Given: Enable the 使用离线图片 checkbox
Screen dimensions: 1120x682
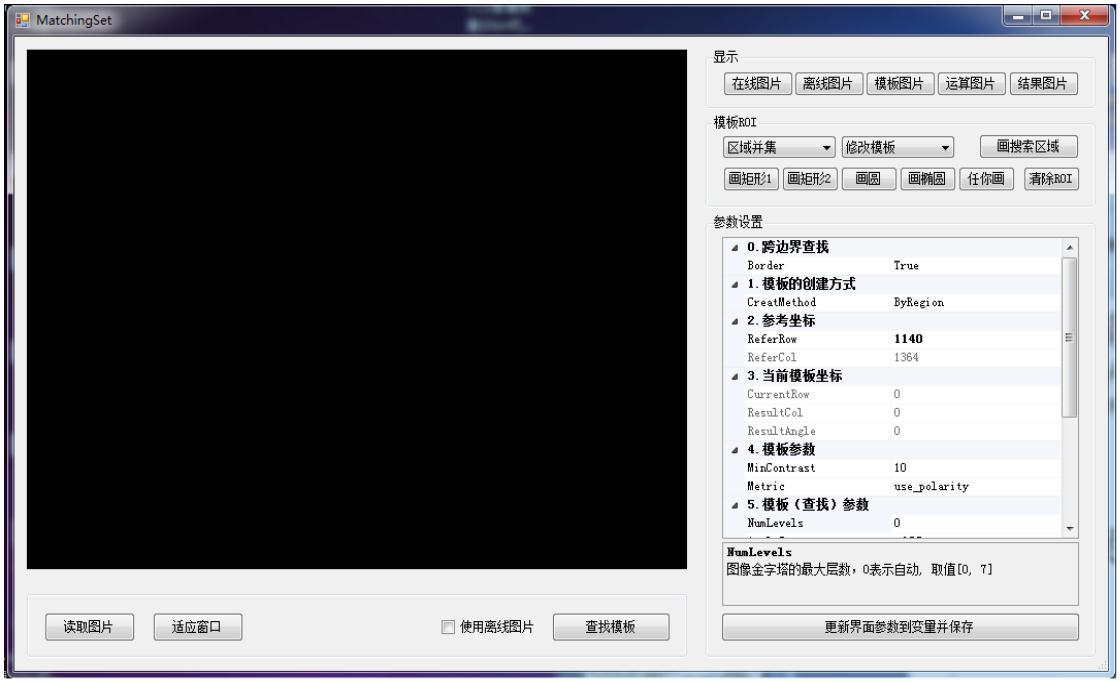Looking at the screenshot, I should click(x=448, y=627).
